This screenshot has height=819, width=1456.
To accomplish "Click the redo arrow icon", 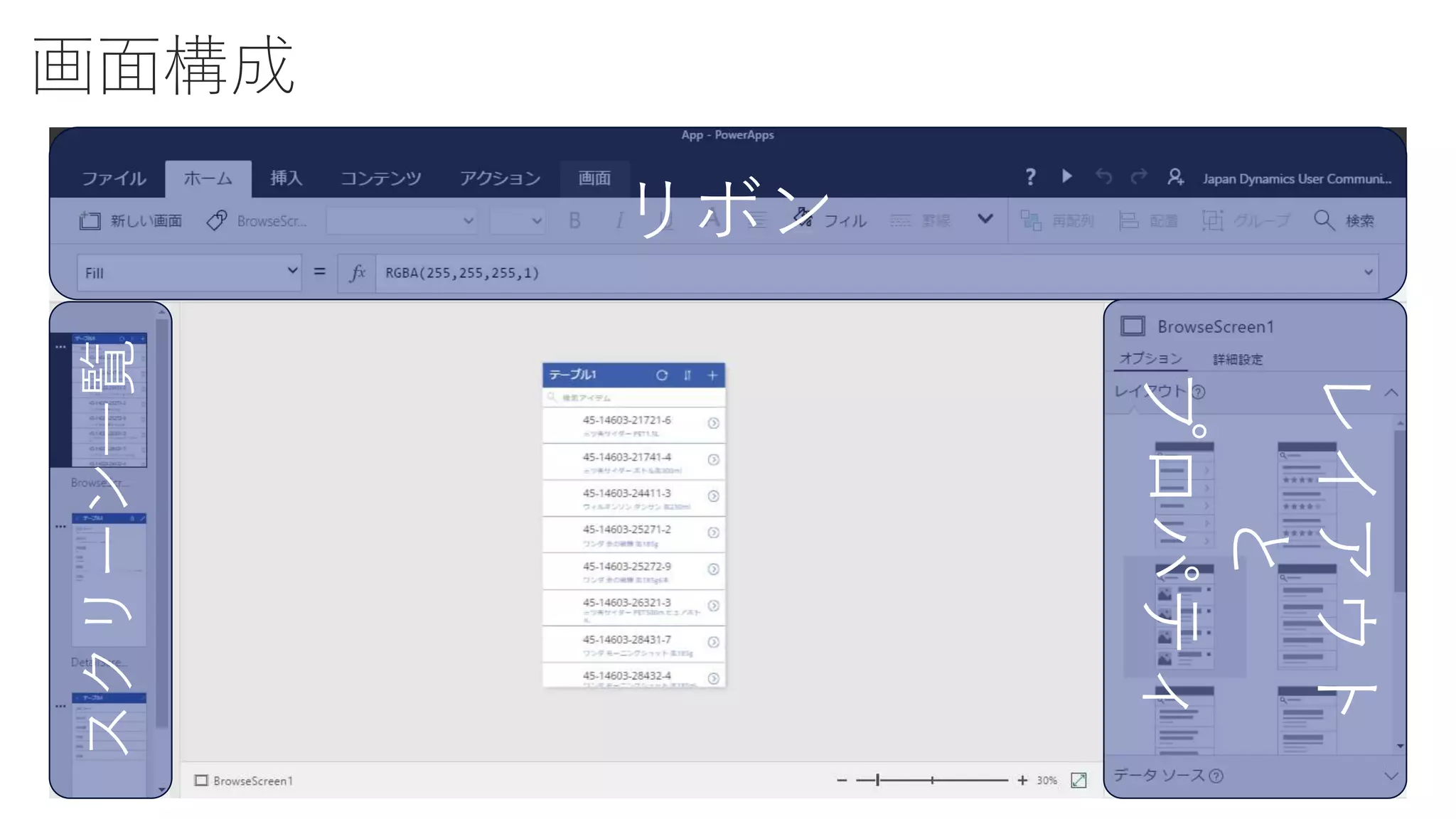I will (1139, 176).
